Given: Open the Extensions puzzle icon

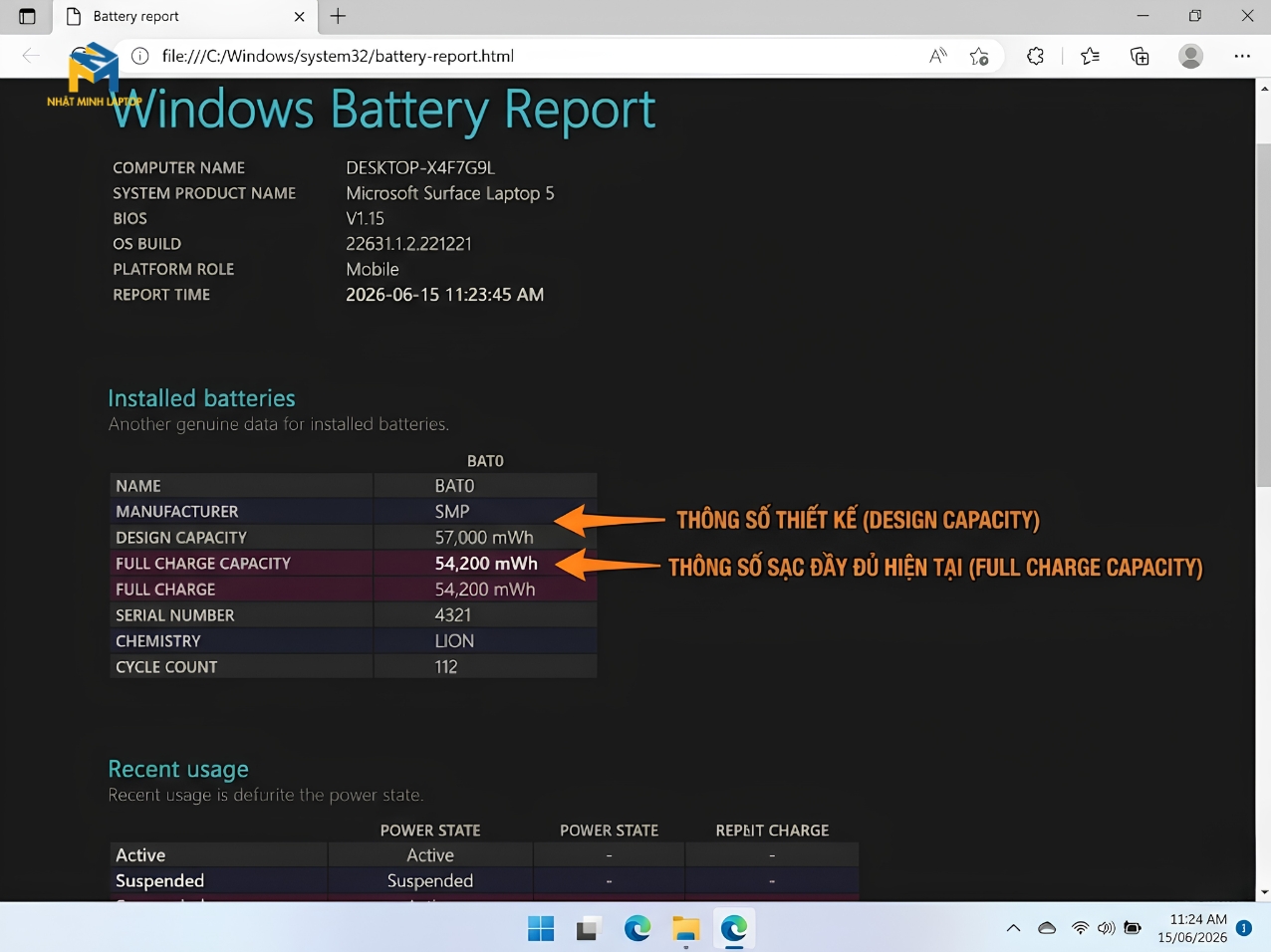Looking at the screenshot, I should point(1036,56).
